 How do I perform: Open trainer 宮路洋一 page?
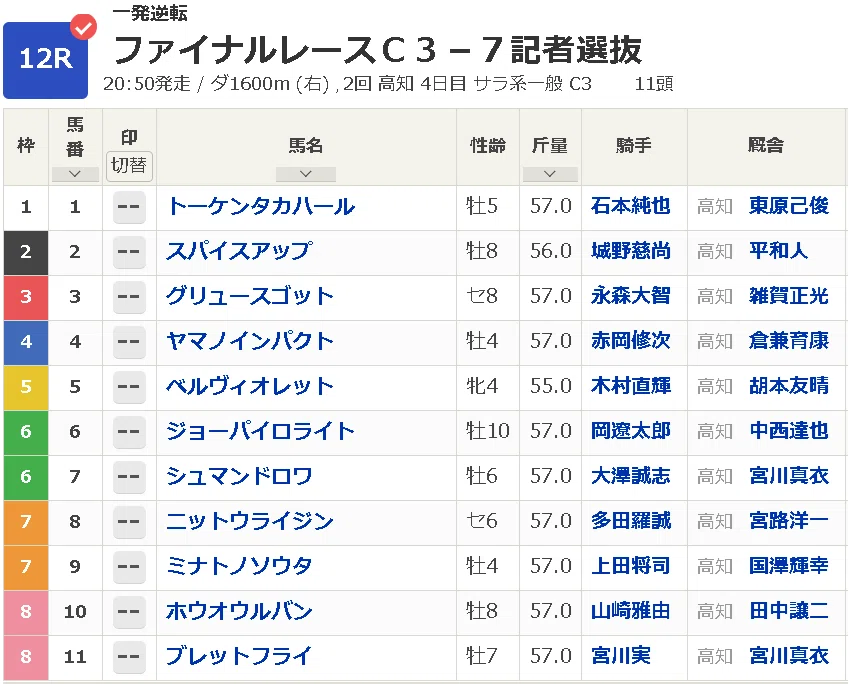pyautogui.click(x=789, y=521)
